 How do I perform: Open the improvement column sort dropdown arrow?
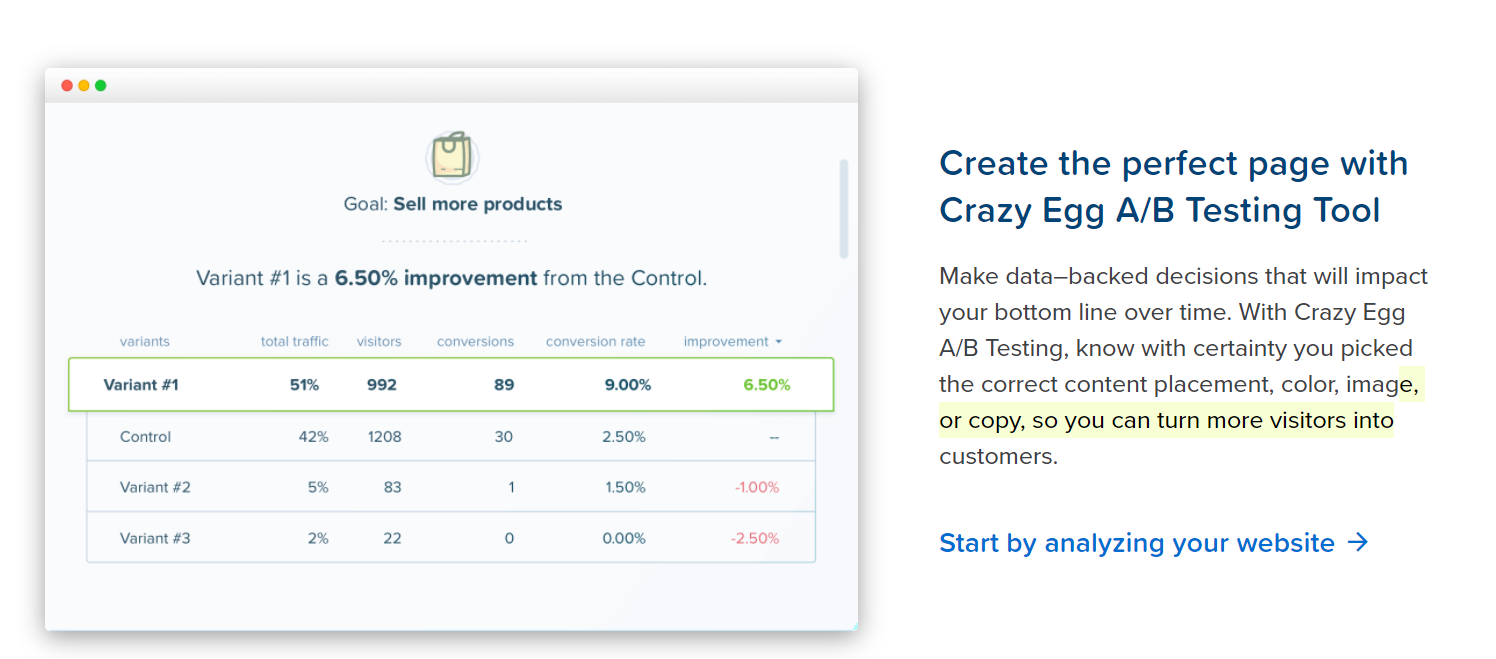778,342
